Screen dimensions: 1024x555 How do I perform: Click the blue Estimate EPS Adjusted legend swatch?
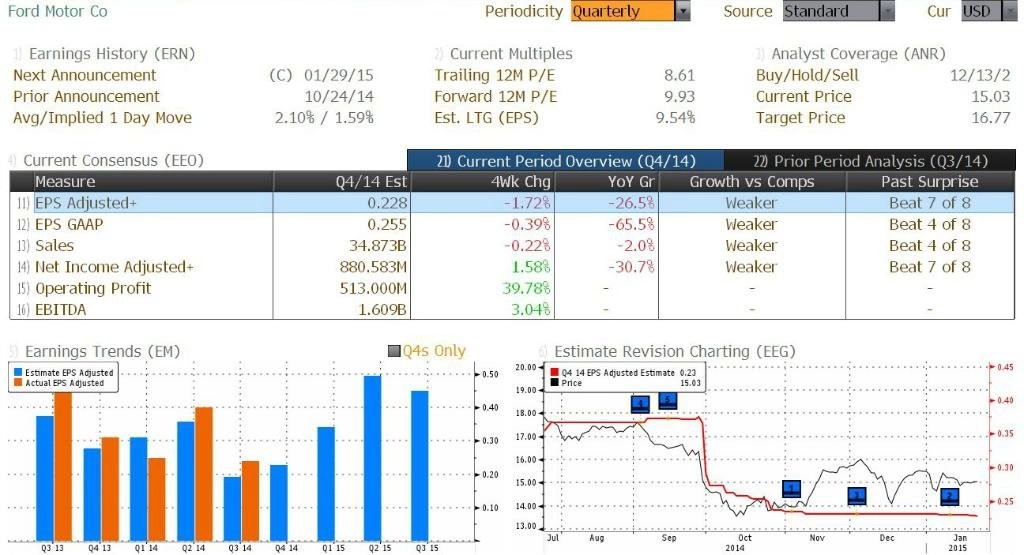[18, 372]
